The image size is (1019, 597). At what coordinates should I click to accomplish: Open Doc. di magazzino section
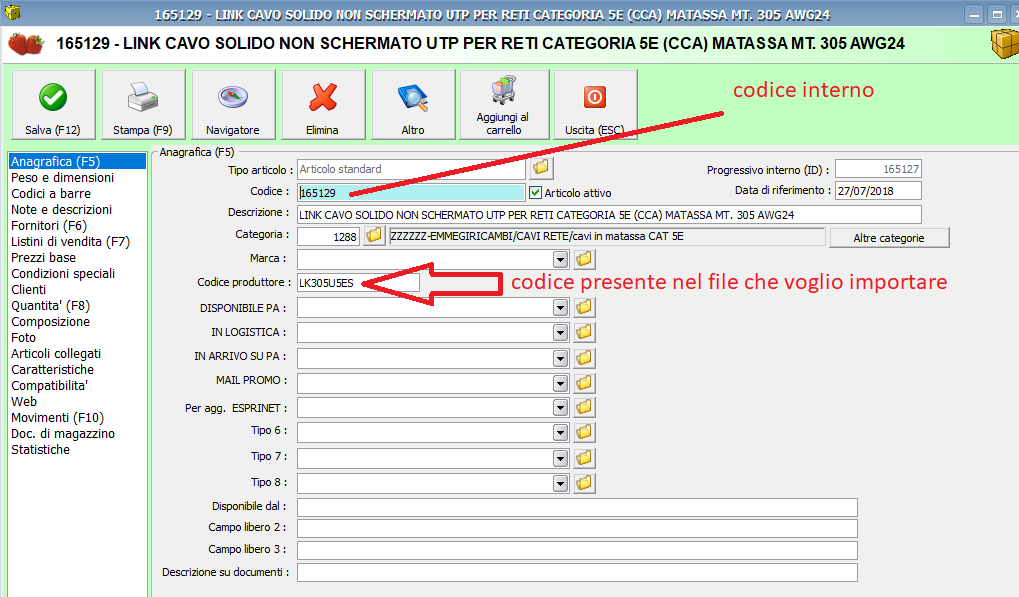[63, 434]
